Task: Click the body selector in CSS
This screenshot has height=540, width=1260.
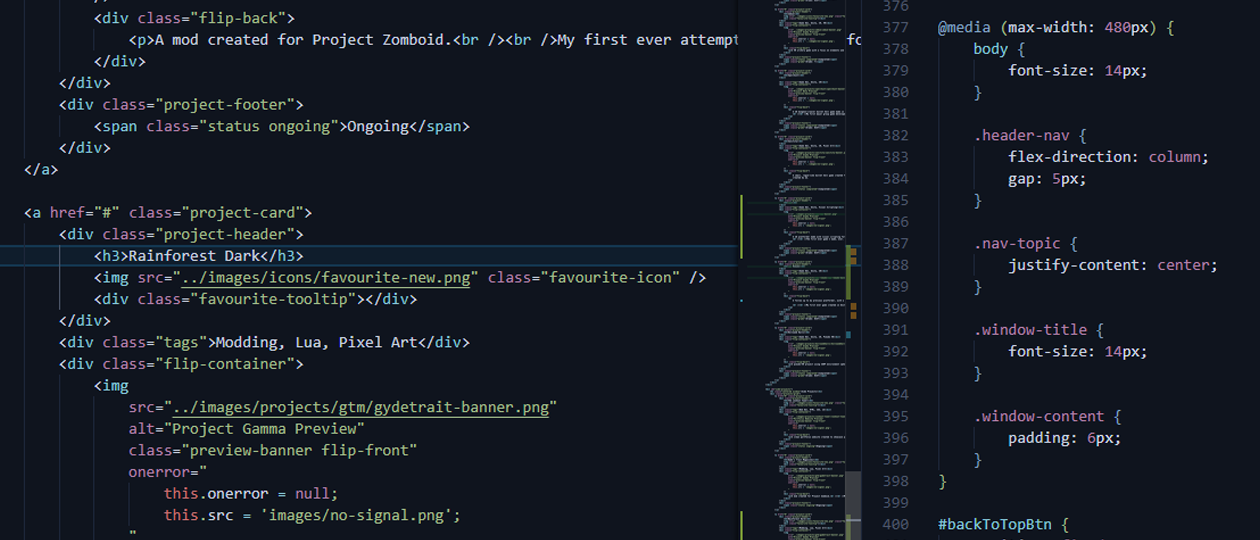Action: coord(991,48)
